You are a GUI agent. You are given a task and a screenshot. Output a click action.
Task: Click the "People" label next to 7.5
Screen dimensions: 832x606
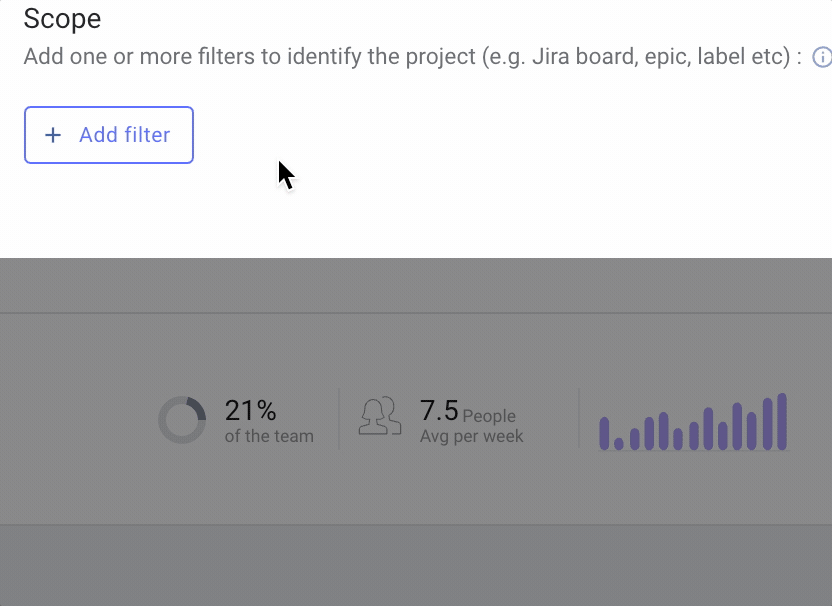489,416
